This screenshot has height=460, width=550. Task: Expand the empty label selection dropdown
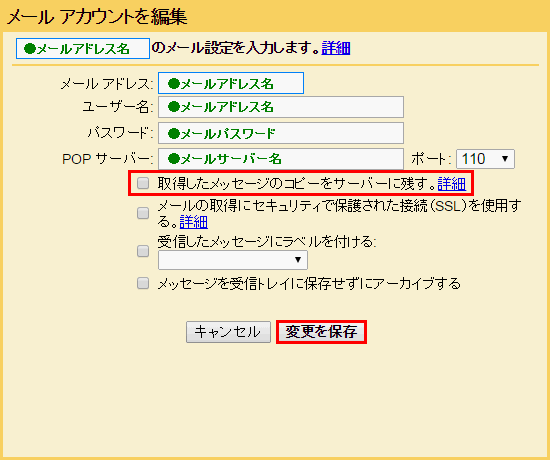tap(233, 260)
